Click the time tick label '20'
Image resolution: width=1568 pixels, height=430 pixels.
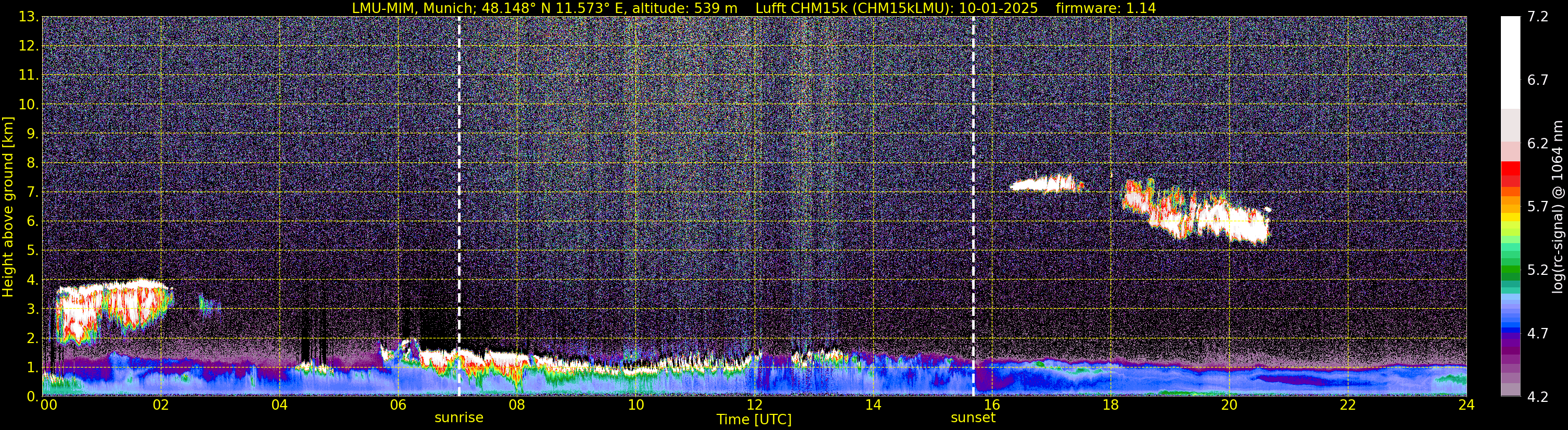point(1229,406)
